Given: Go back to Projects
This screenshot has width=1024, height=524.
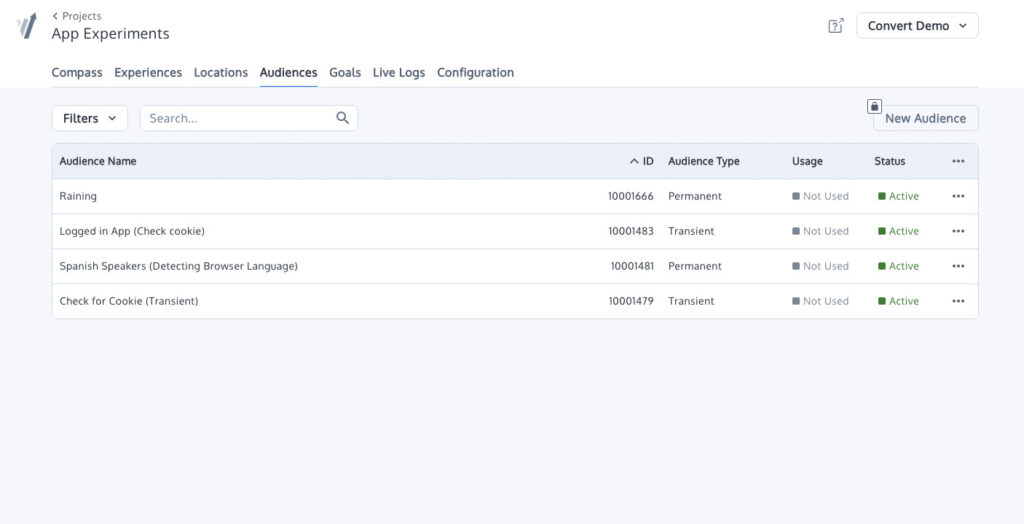Looking at the screenshot, I should [x=77, y=16].
